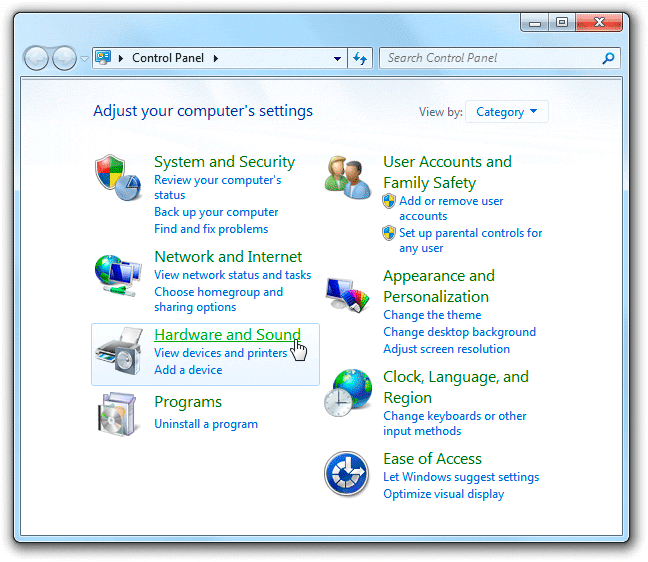
Task: Click the Ease of Access icon
Action: pos(346,473)
